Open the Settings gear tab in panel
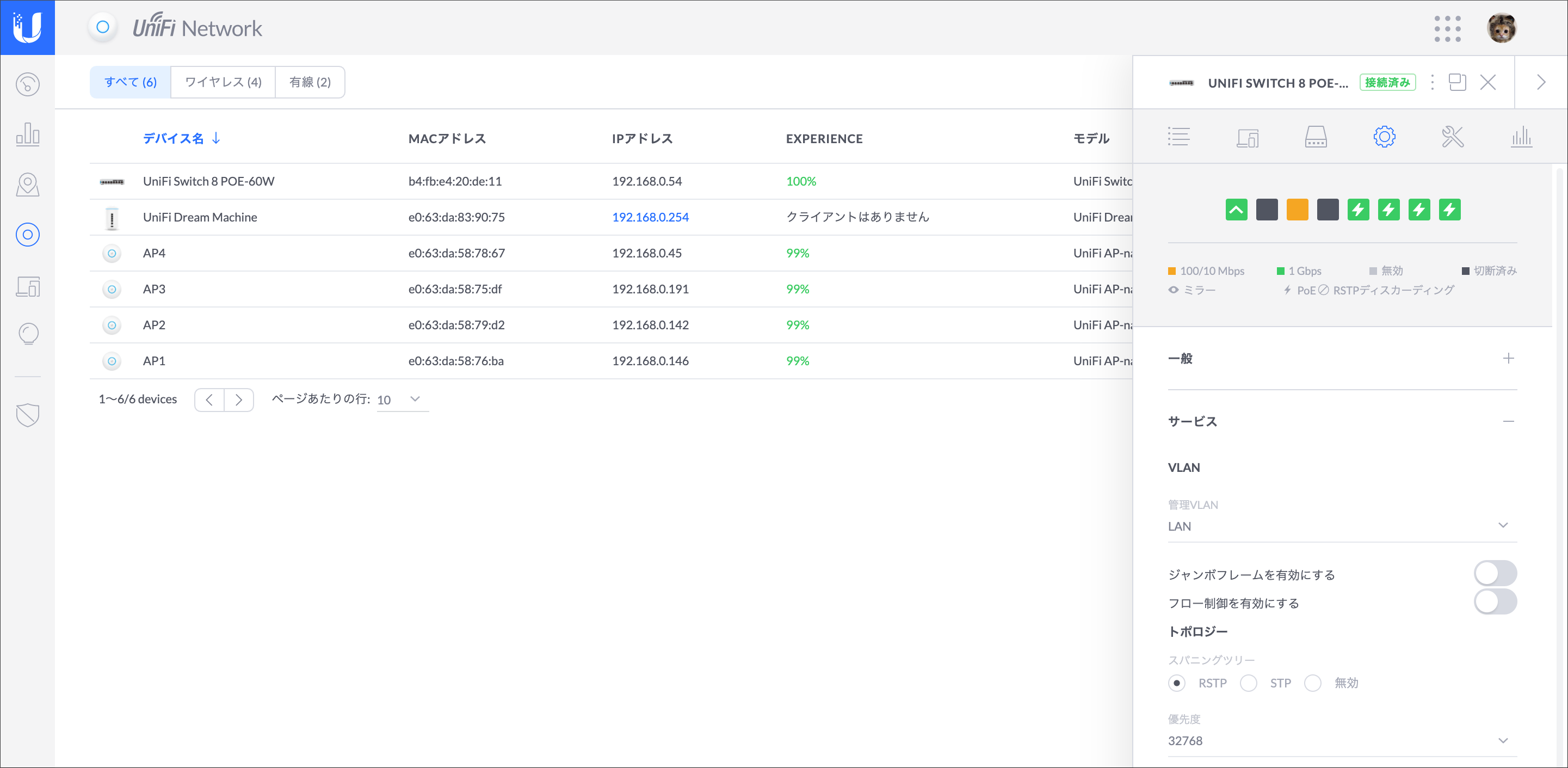Viewport: 1568px width, 768px height. (x=1384, y=137)
